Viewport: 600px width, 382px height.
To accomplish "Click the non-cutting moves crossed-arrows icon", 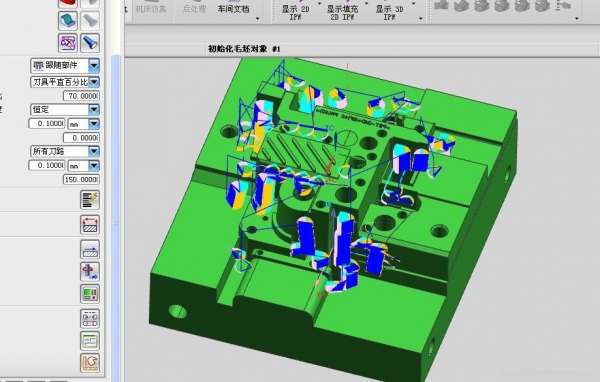I will 90,271.
